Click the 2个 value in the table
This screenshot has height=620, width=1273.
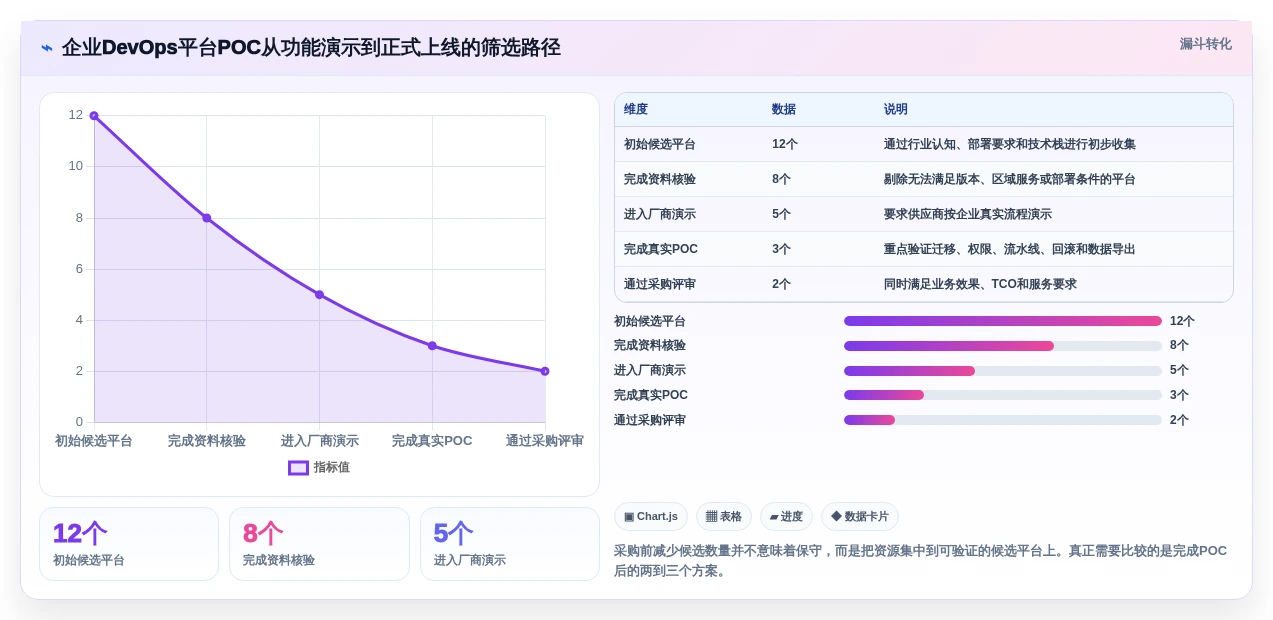coord(781,284)
